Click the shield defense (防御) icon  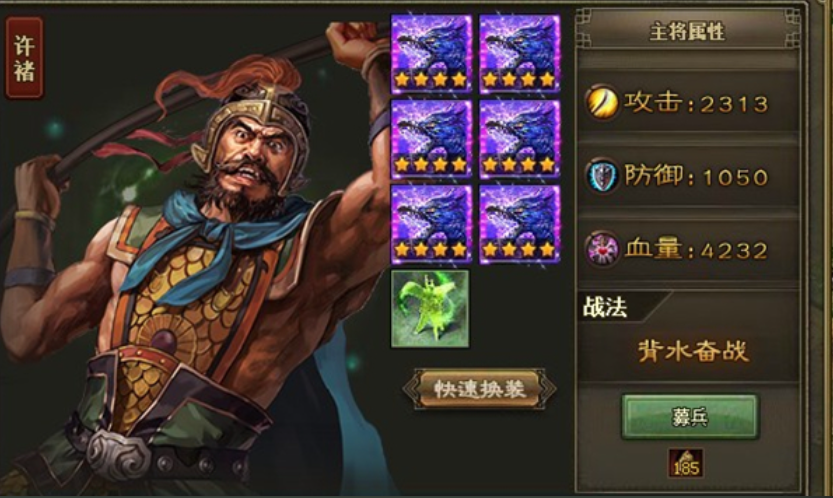602,176
